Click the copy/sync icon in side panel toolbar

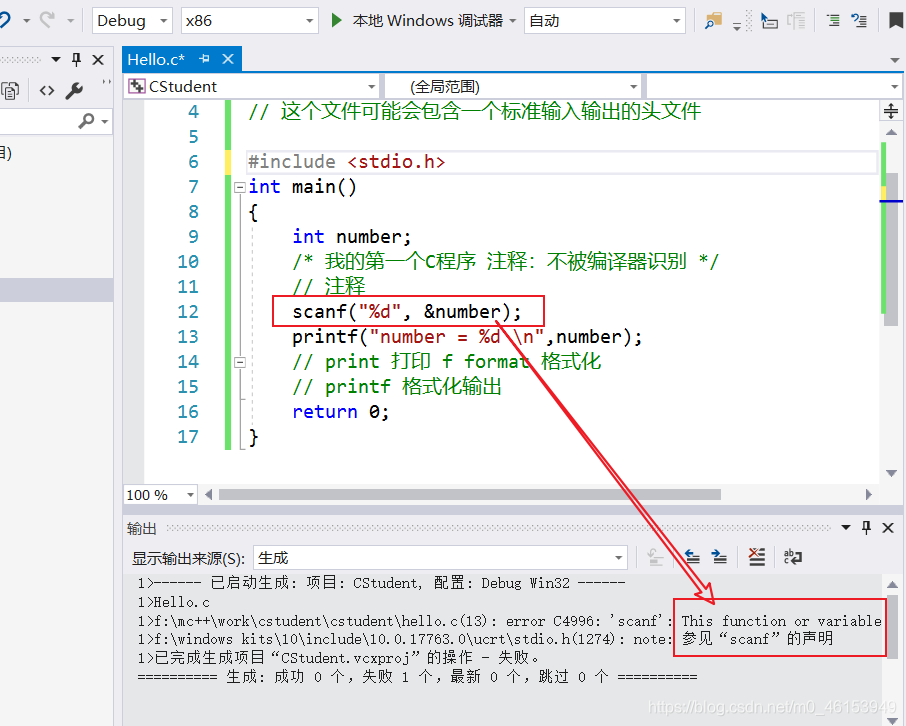pyautogui.click(x=10, y=91)
